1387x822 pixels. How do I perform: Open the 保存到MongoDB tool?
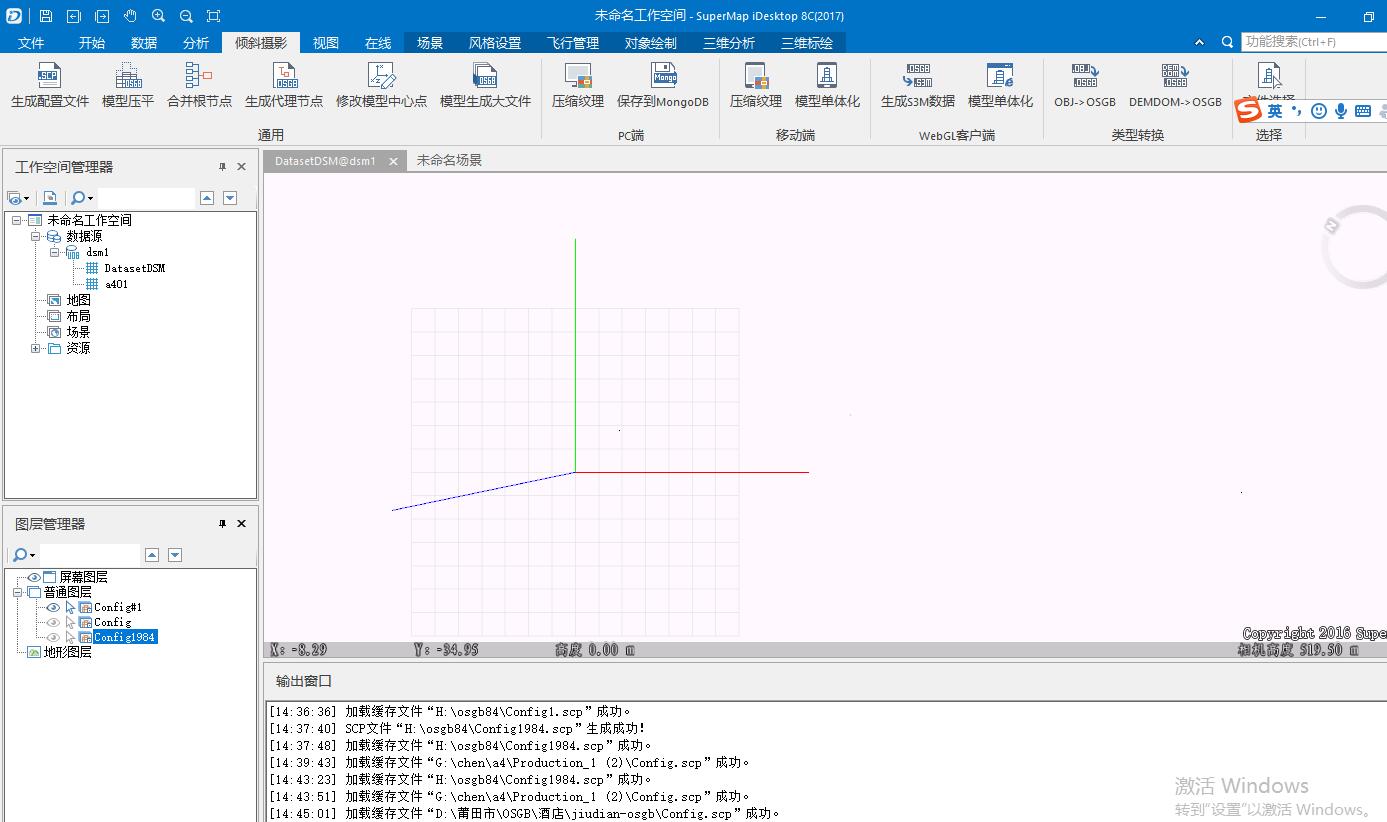coord(663,78)
